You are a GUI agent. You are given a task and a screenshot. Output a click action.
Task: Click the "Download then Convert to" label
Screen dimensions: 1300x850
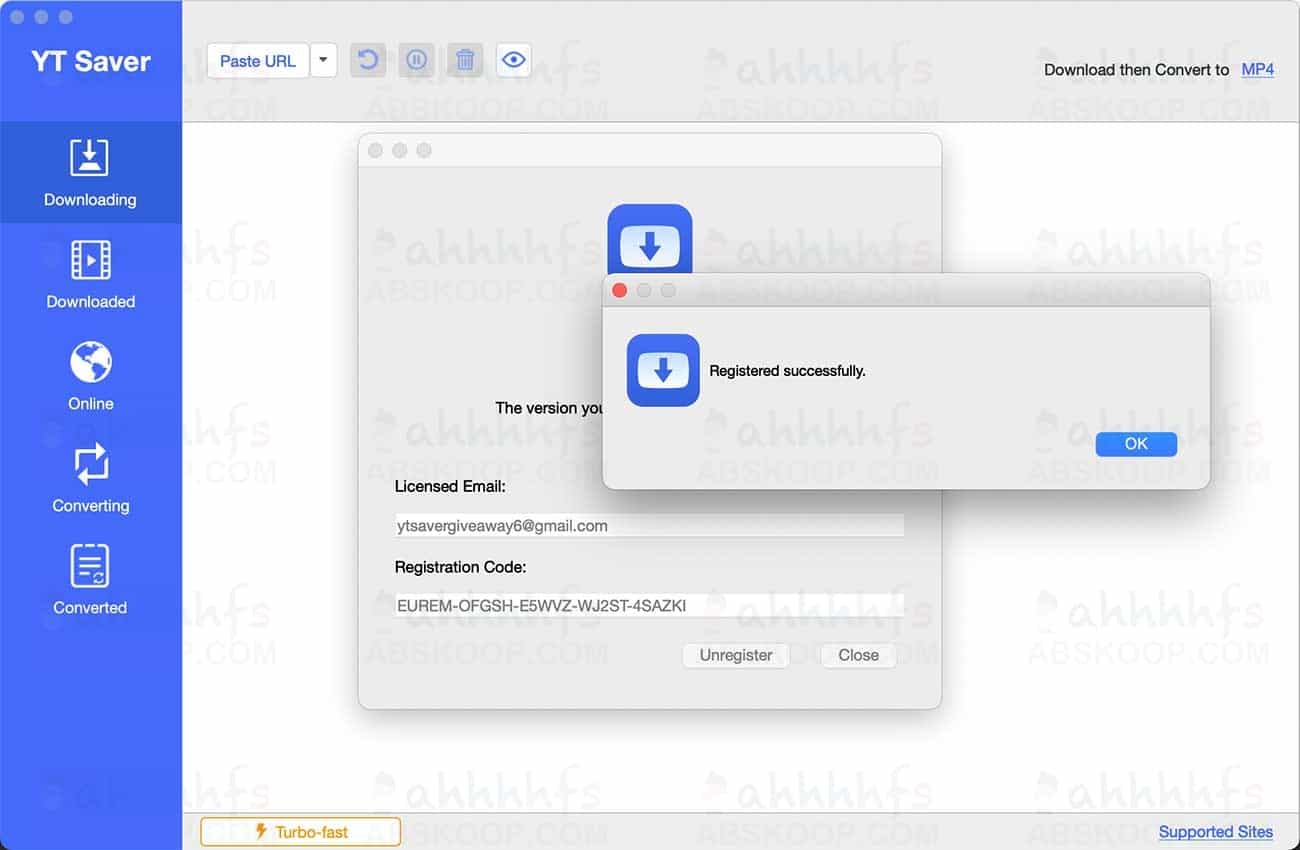click(x=1136, y=70)
